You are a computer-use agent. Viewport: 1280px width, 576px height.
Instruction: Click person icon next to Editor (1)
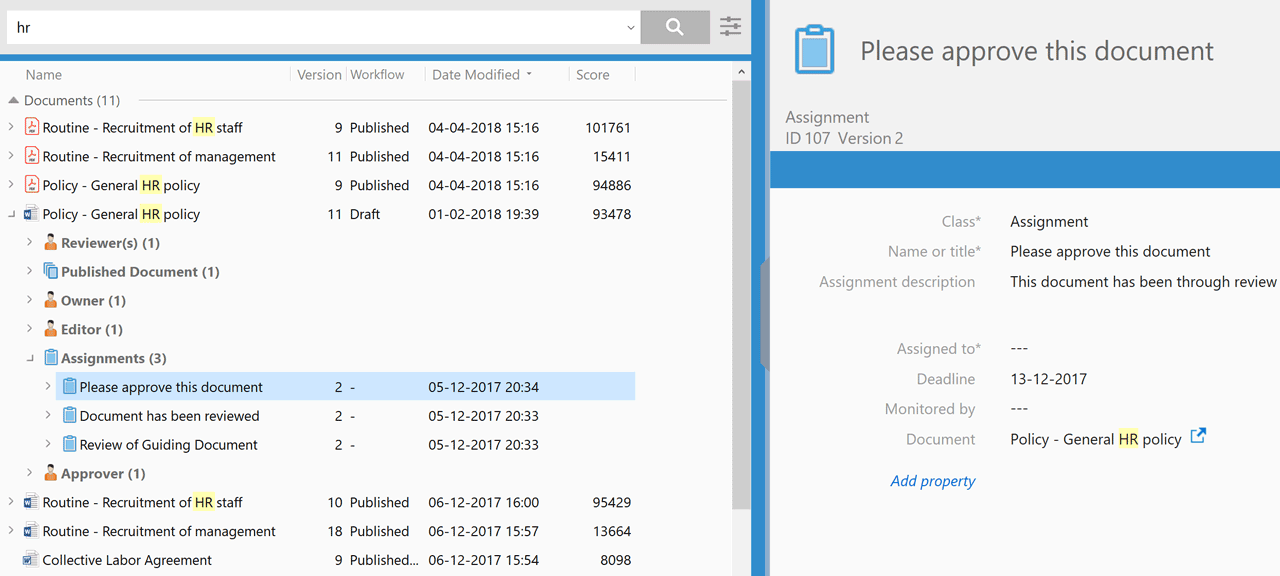50,329
